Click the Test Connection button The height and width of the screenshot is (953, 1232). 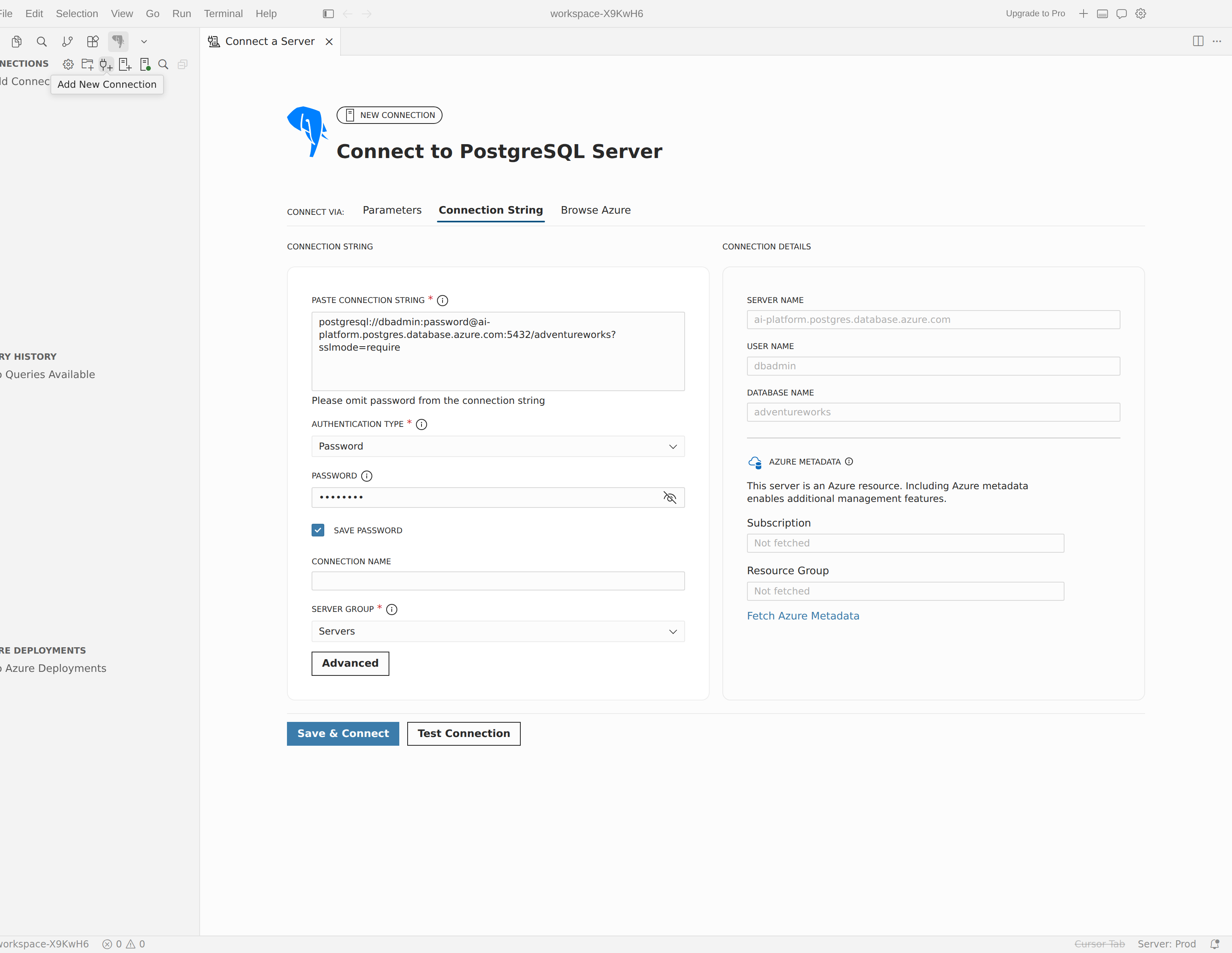(x=464, y=733)
